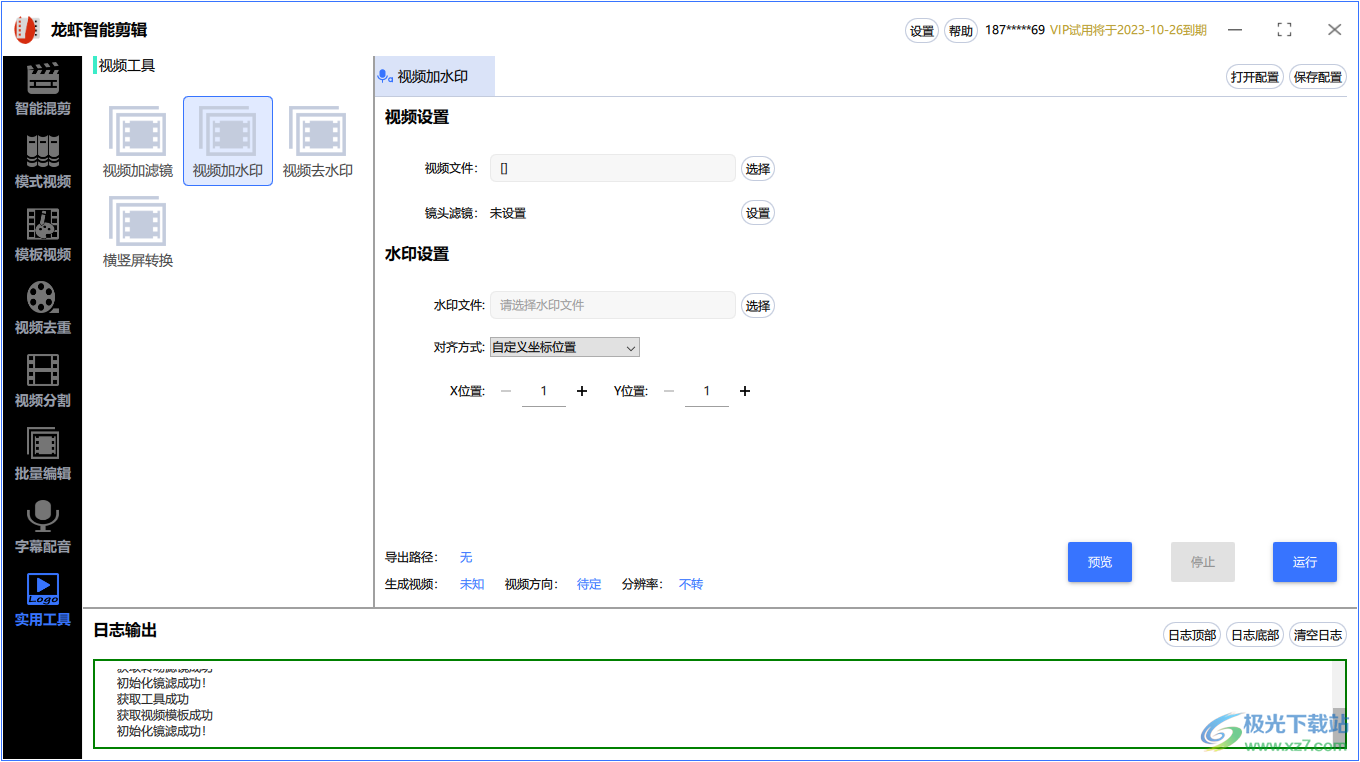Open 镜头滤镜 settings via 设置
1360x762 pixels.
pos(757,212)
